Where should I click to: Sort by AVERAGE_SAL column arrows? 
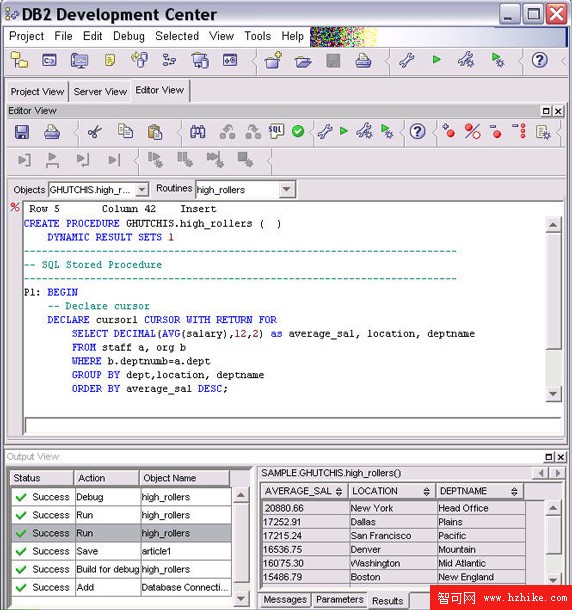pos(339,491)
